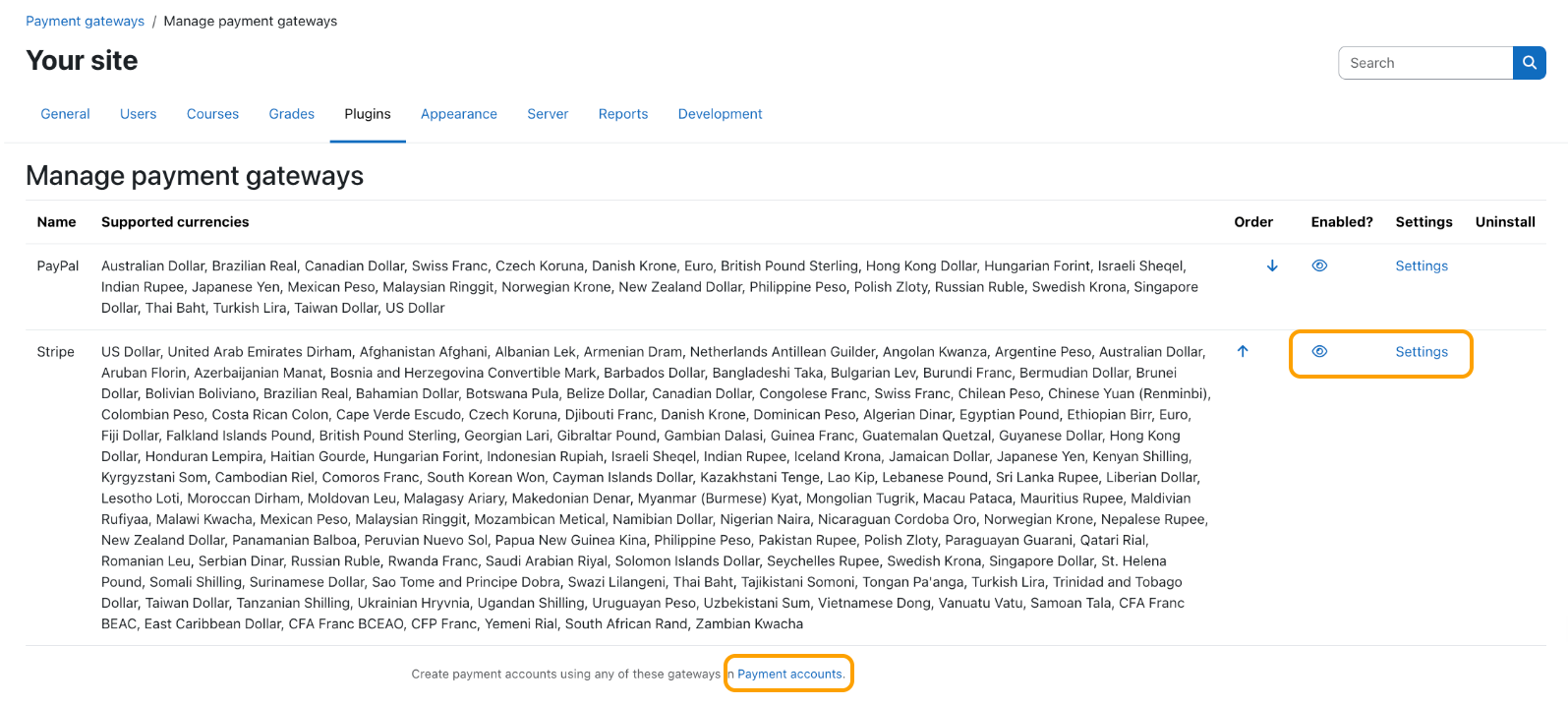Viewport: 1568px width, 706px height.
Task: Open PayPal Settings link
Action: pyautogui.click(x=1422, y=265)
